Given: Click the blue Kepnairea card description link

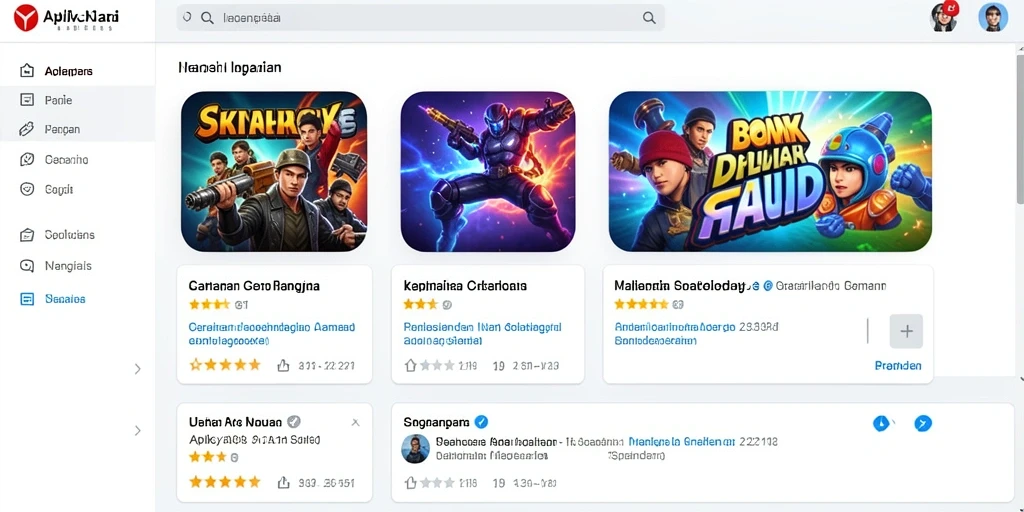Looking at the screenshot, I should click(x=483, y=333).
